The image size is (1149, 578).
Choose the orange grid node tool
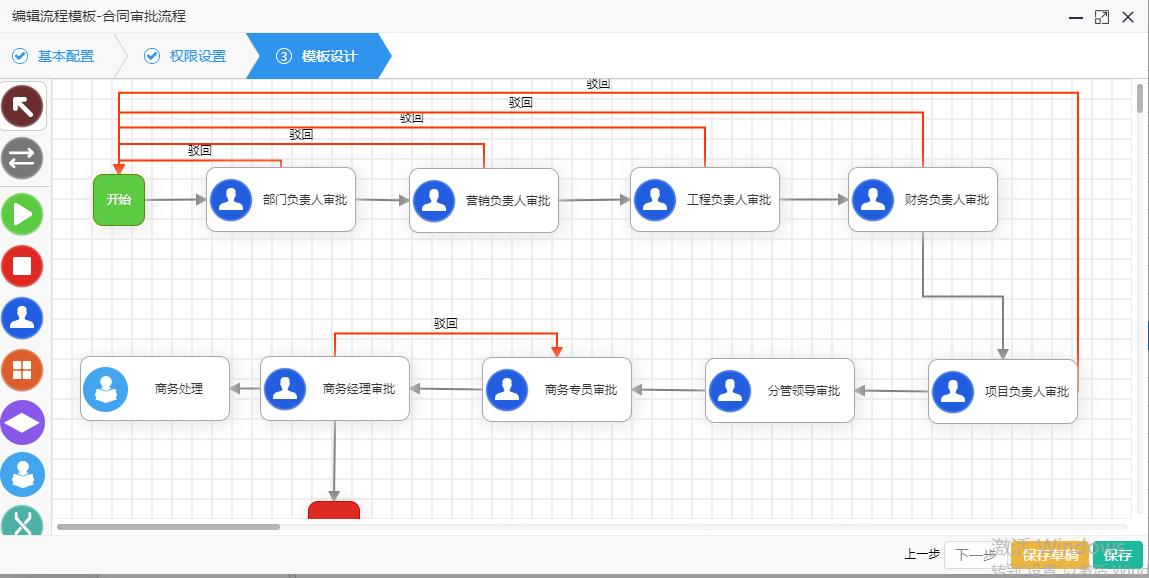[x=23, y=370]
